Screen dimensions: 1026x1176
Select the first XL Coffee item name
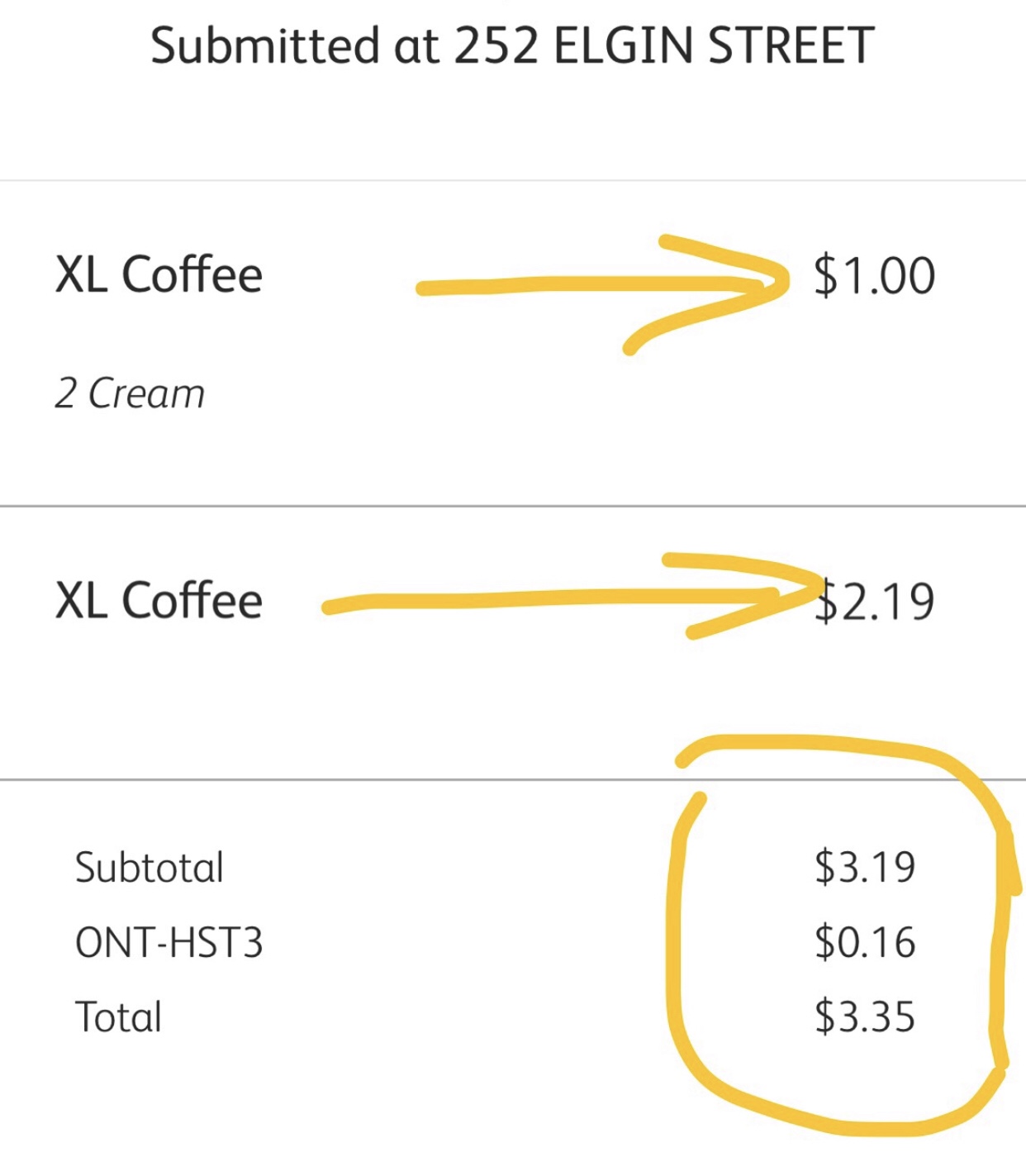pos(159,274)
